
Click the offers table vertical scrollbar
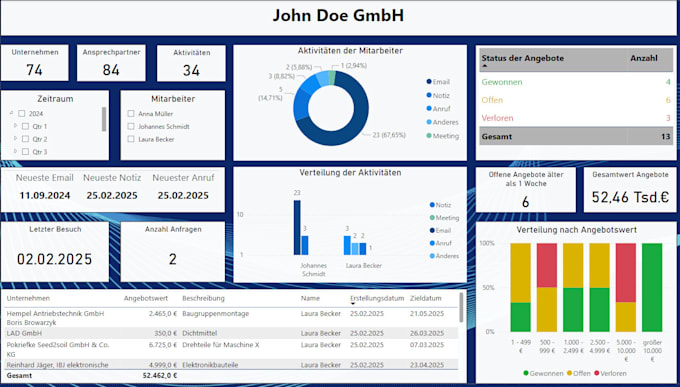pos(461,307)
